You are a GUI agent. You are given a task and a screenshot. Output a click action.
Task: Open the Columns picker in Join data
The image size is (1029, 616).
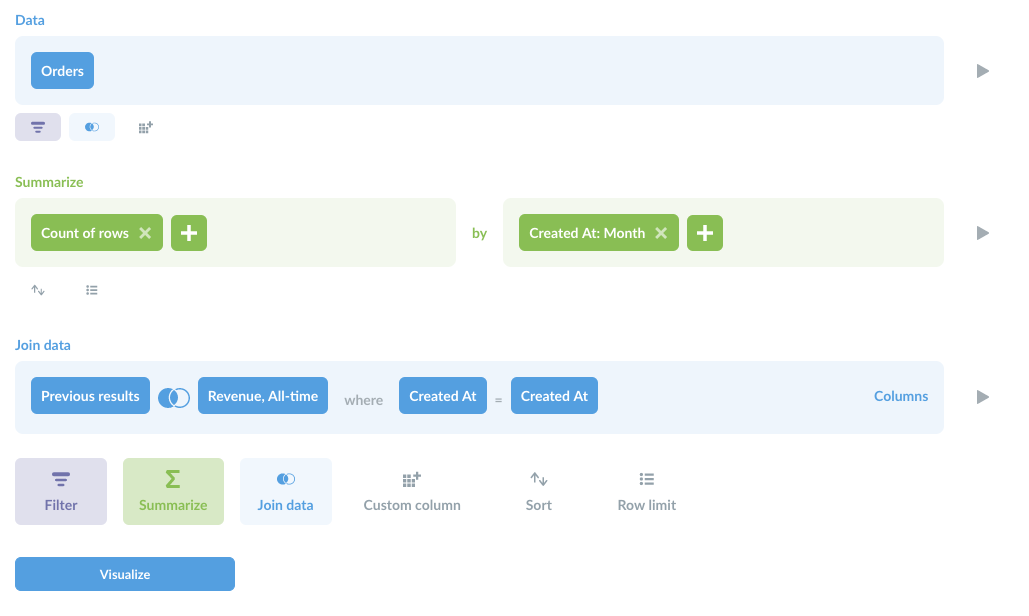tap(900, 396)
